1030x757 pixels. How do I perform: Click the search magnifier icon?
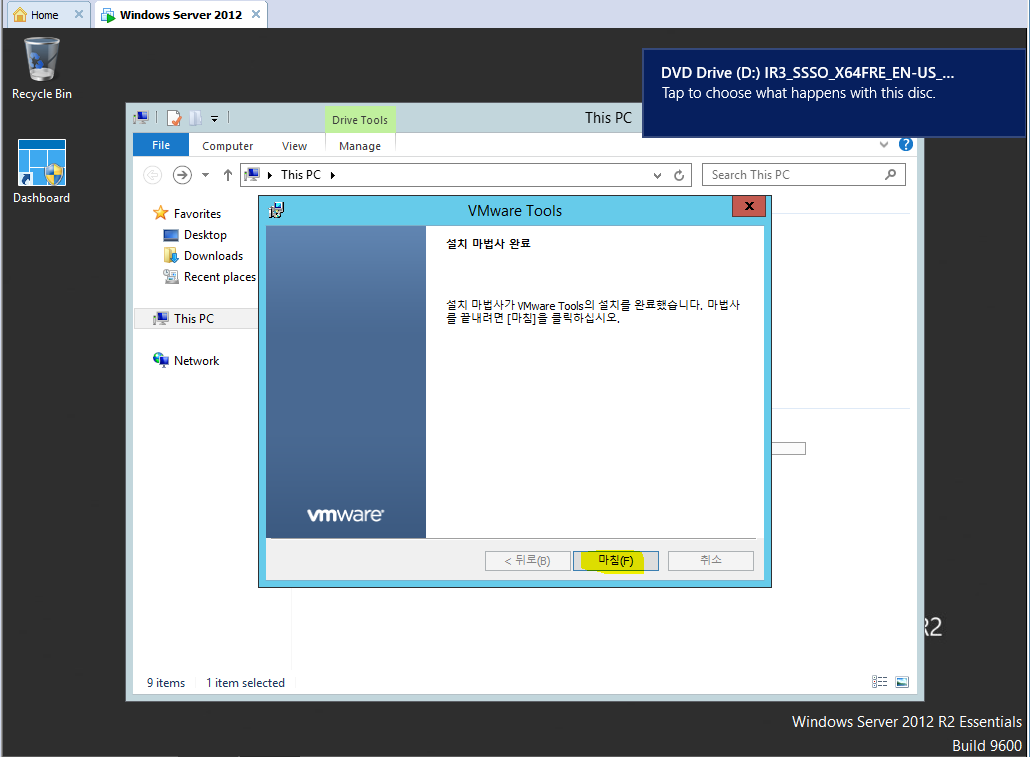pyautogui.click(x=891, y=175)
